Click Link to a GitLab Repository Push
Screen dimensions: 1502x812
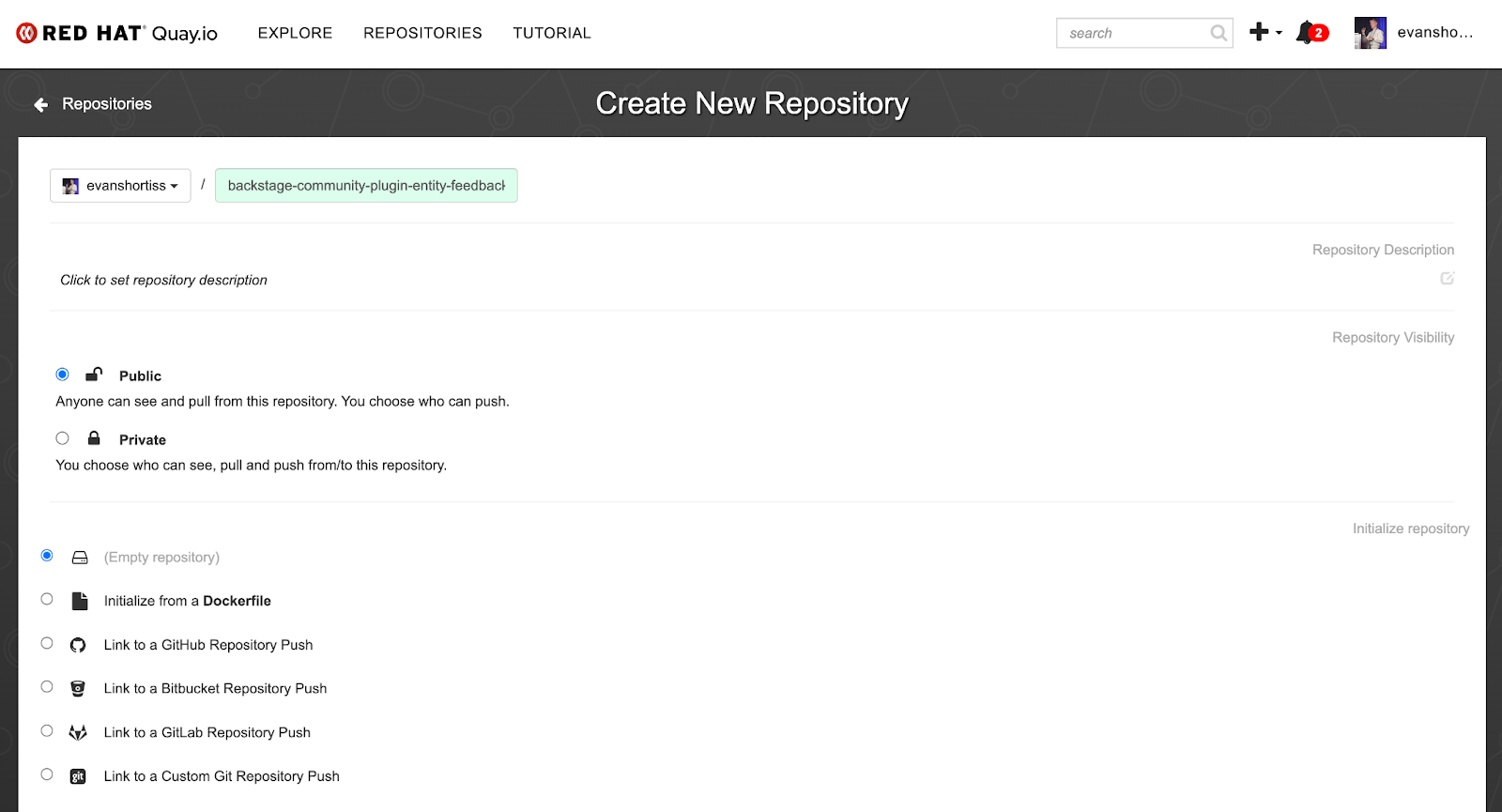207,732
